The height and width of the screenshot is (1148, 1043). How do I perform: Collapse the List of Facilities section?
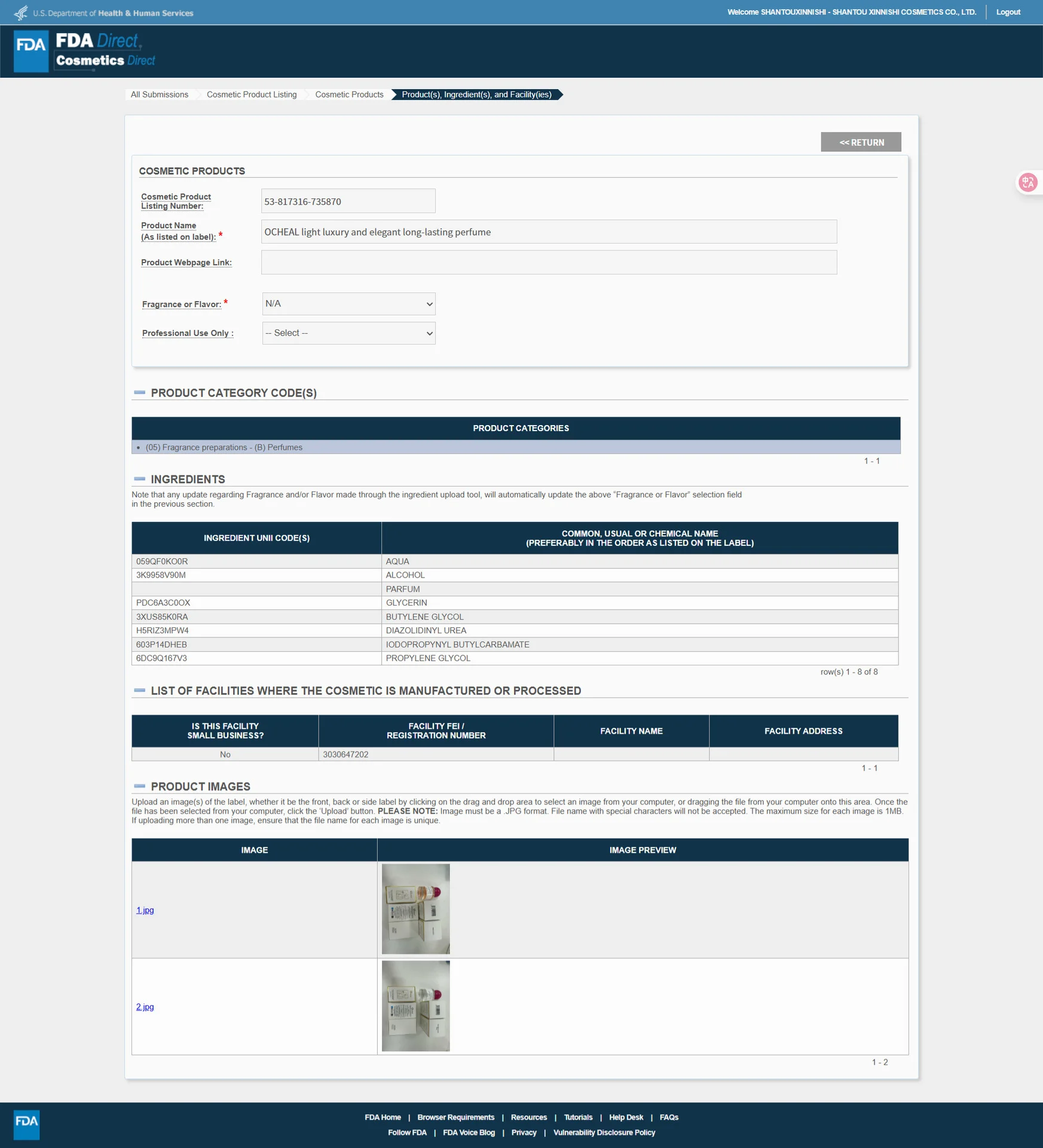[140, 690]
